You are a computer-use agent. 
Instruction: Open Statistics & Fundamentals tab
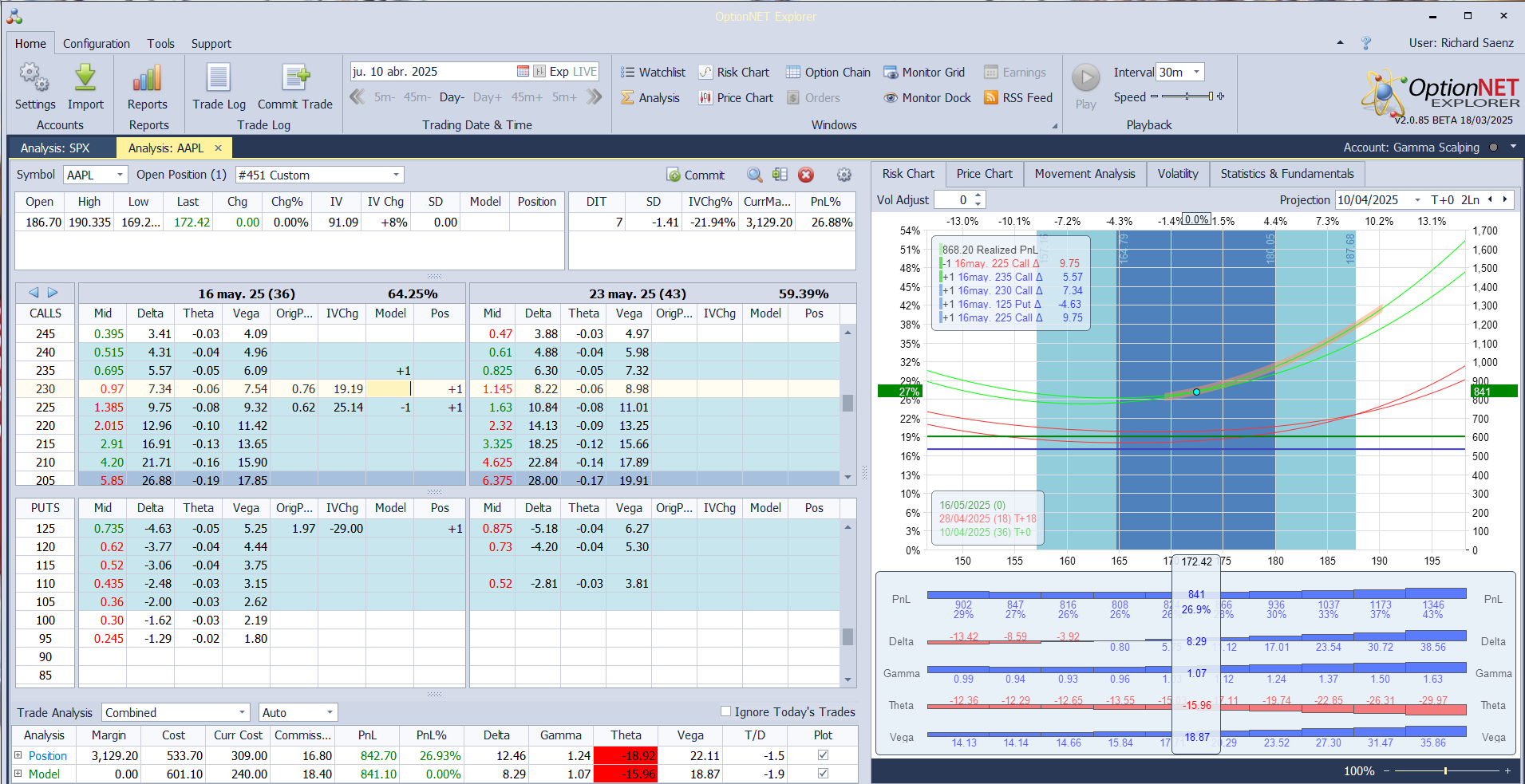tap(1286, 174)
